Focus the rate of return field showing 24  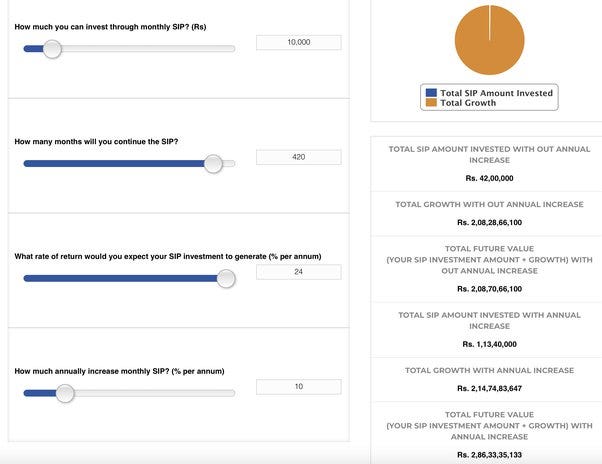(298, 272)
